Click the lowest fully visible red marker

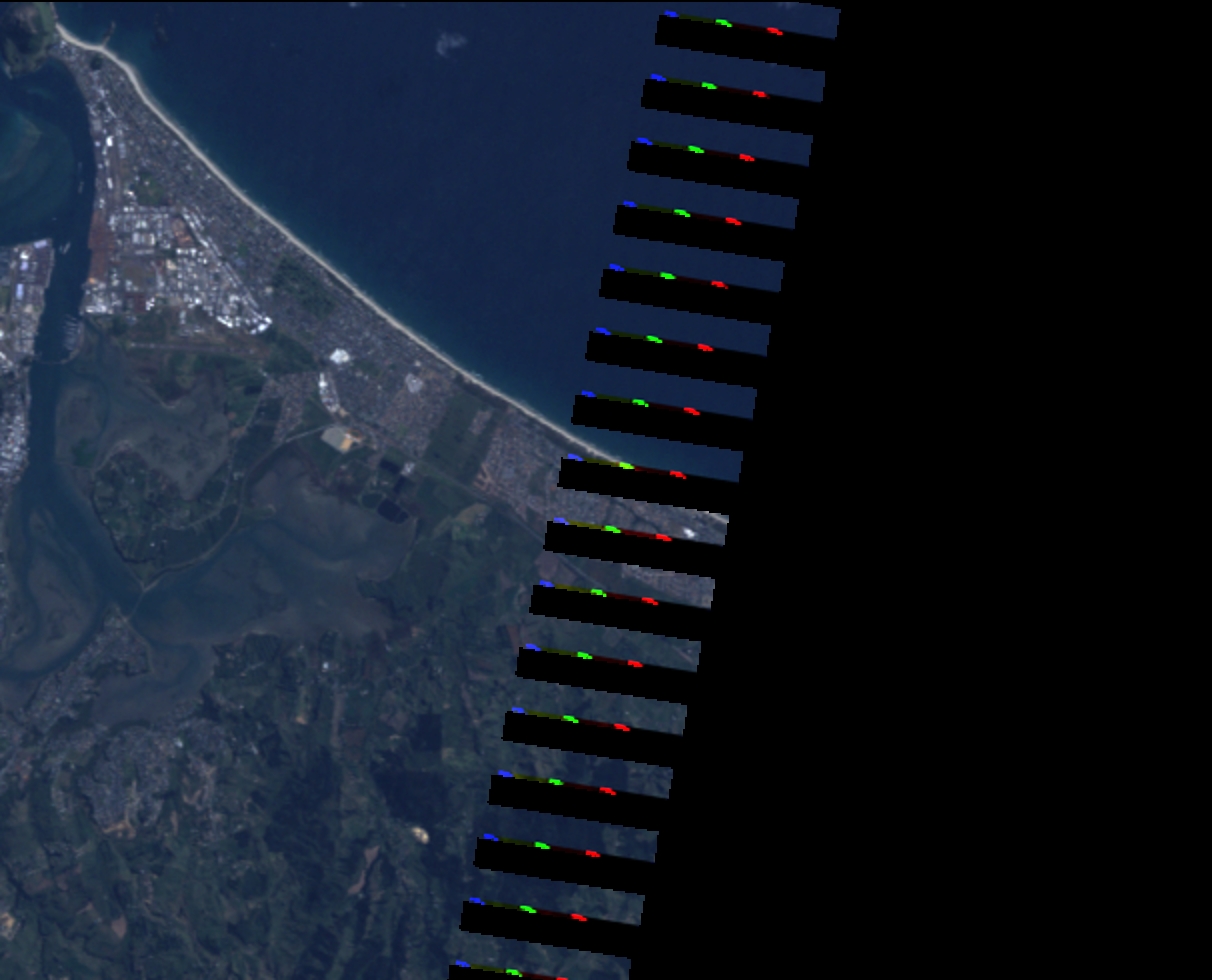click(x=579, y=917)
